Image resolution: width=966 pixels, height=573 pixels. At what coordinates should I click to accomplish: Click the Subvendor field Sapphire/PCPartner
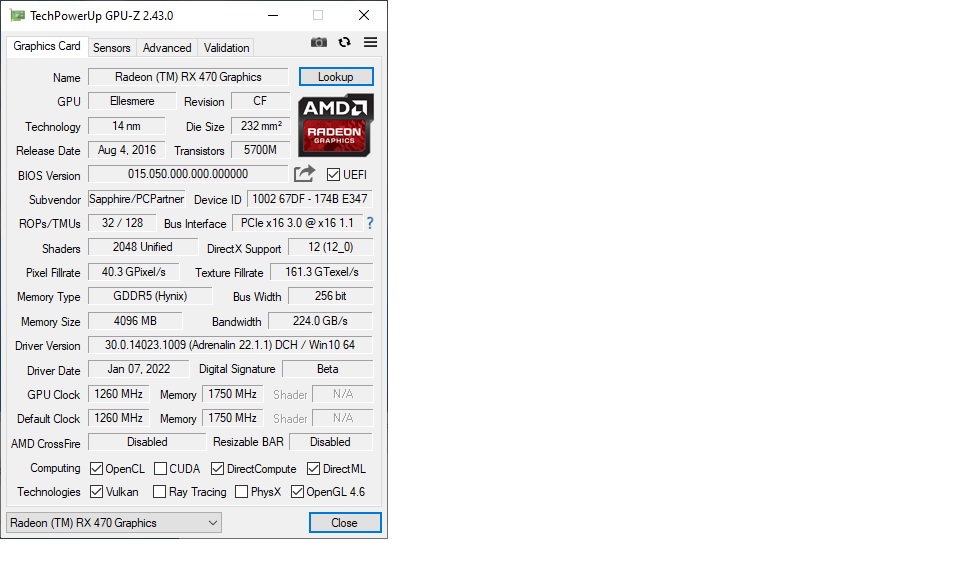pyautogui.click(x=136, y=198)
